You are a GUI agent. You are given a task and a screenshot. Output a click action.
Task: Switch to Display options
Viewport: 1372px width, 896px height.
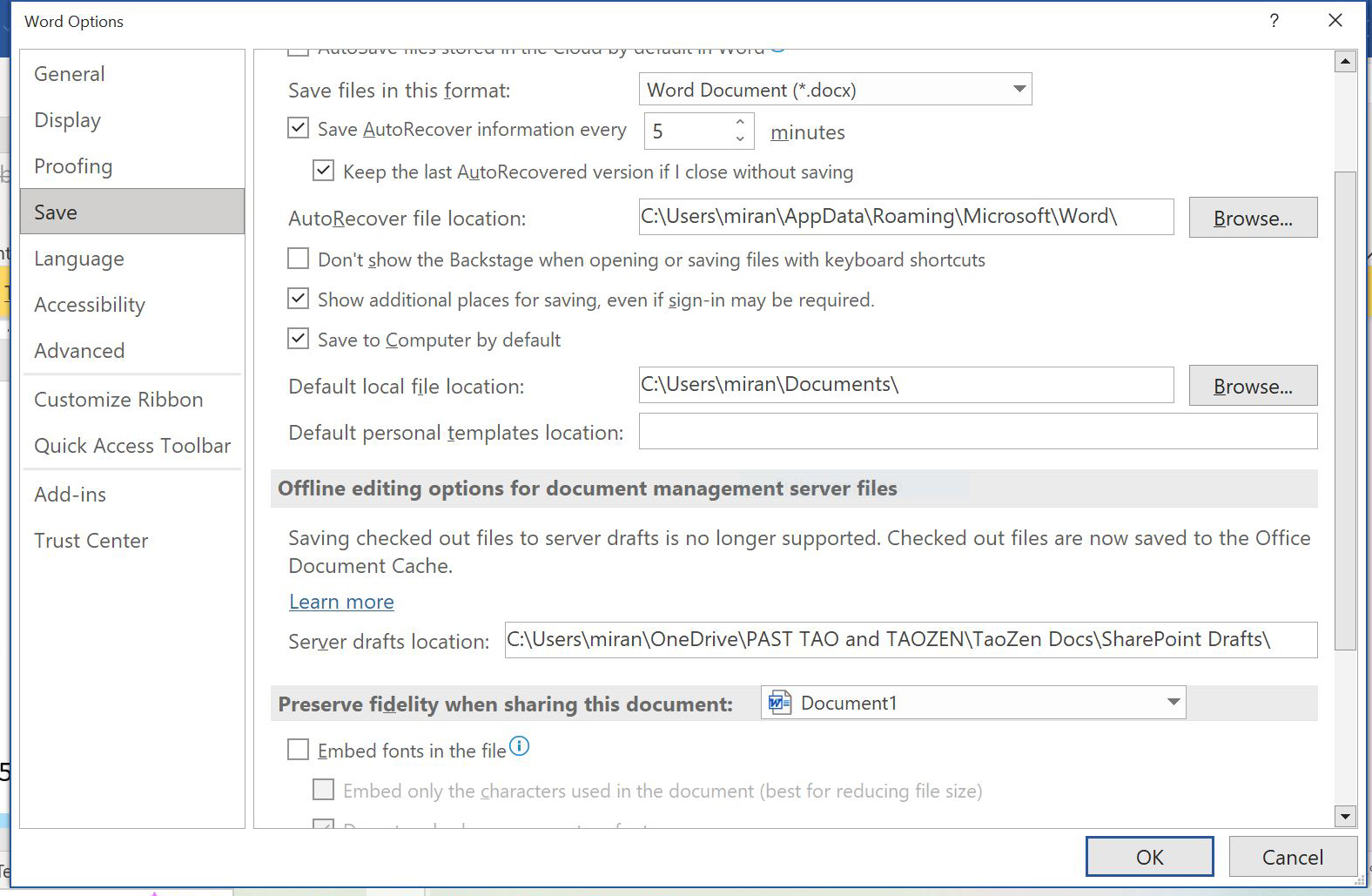point(132,120)
